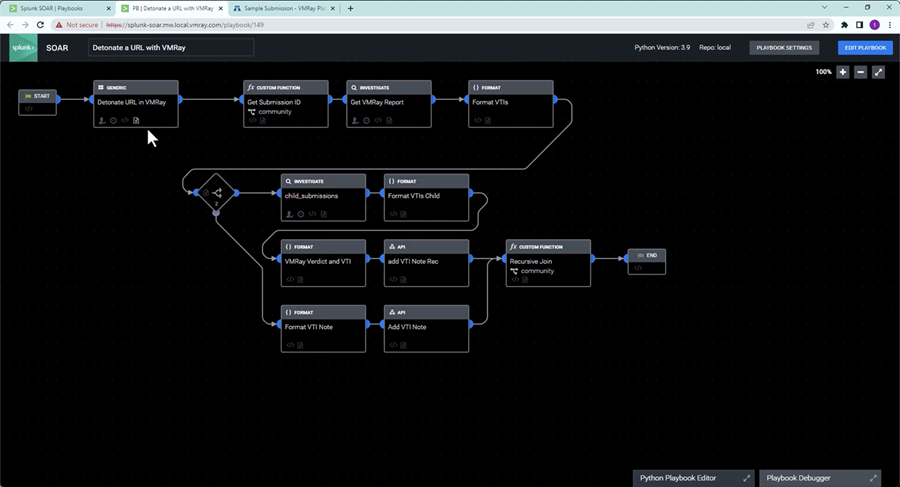Click clock icon in Get VMRay Report block
Image resolution: width=900 pixels, height=487 pixels.
click(366, 121)
